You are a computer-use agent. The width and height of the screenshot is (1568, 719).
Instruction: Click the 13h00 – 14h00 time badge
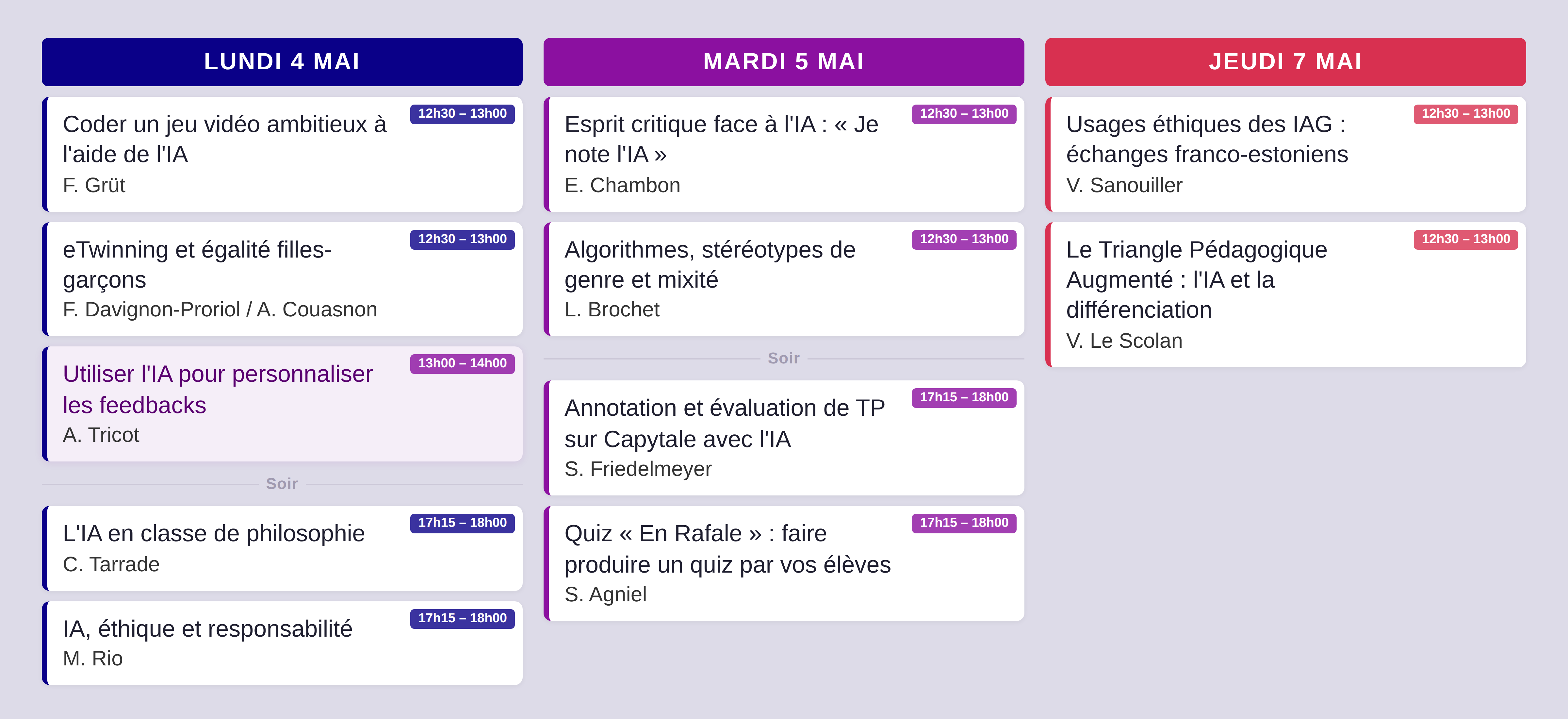pyautogui.click(x=462, y=363)
